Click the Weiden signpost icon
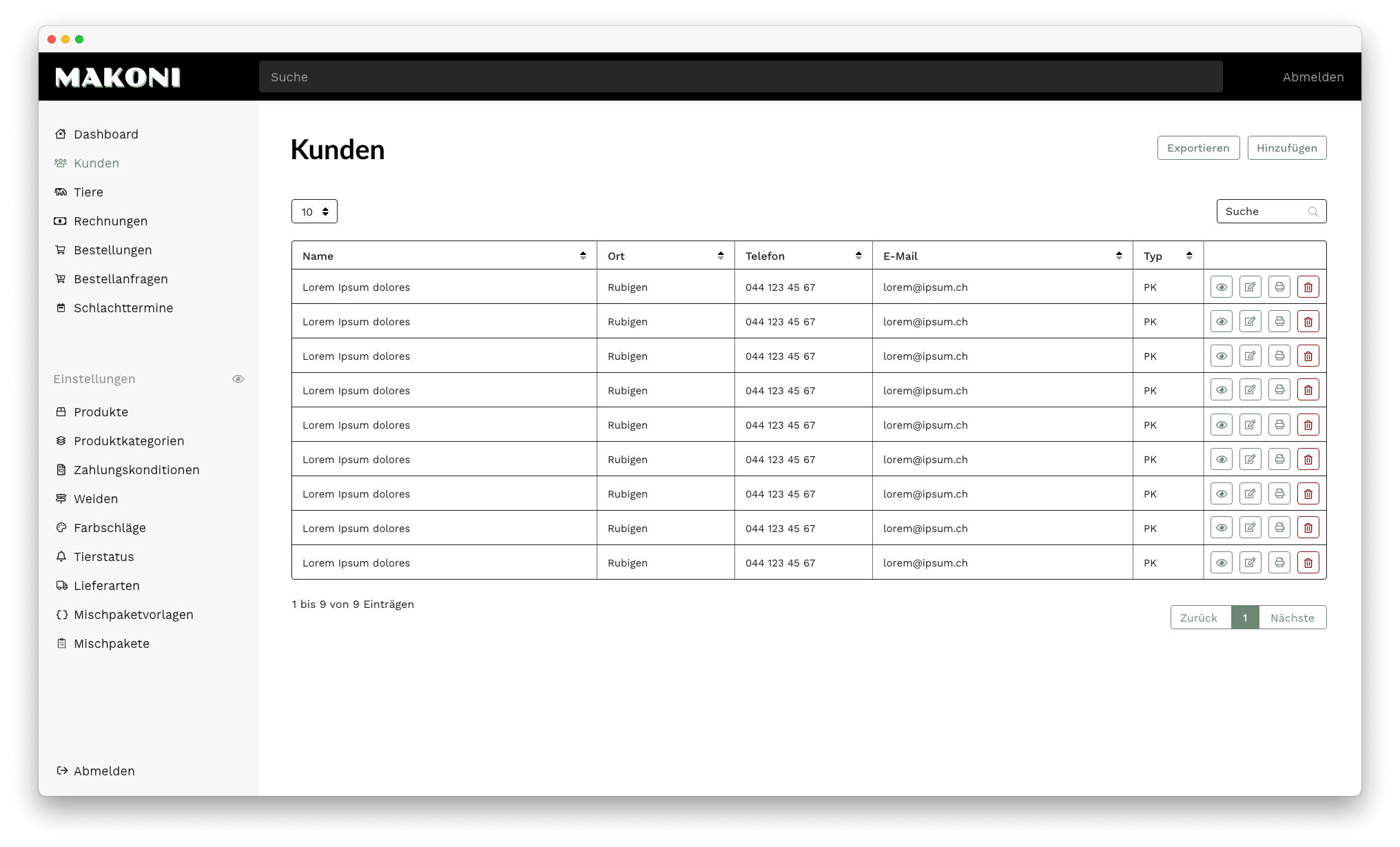The image size is (1400, 847). pos(61,498)
